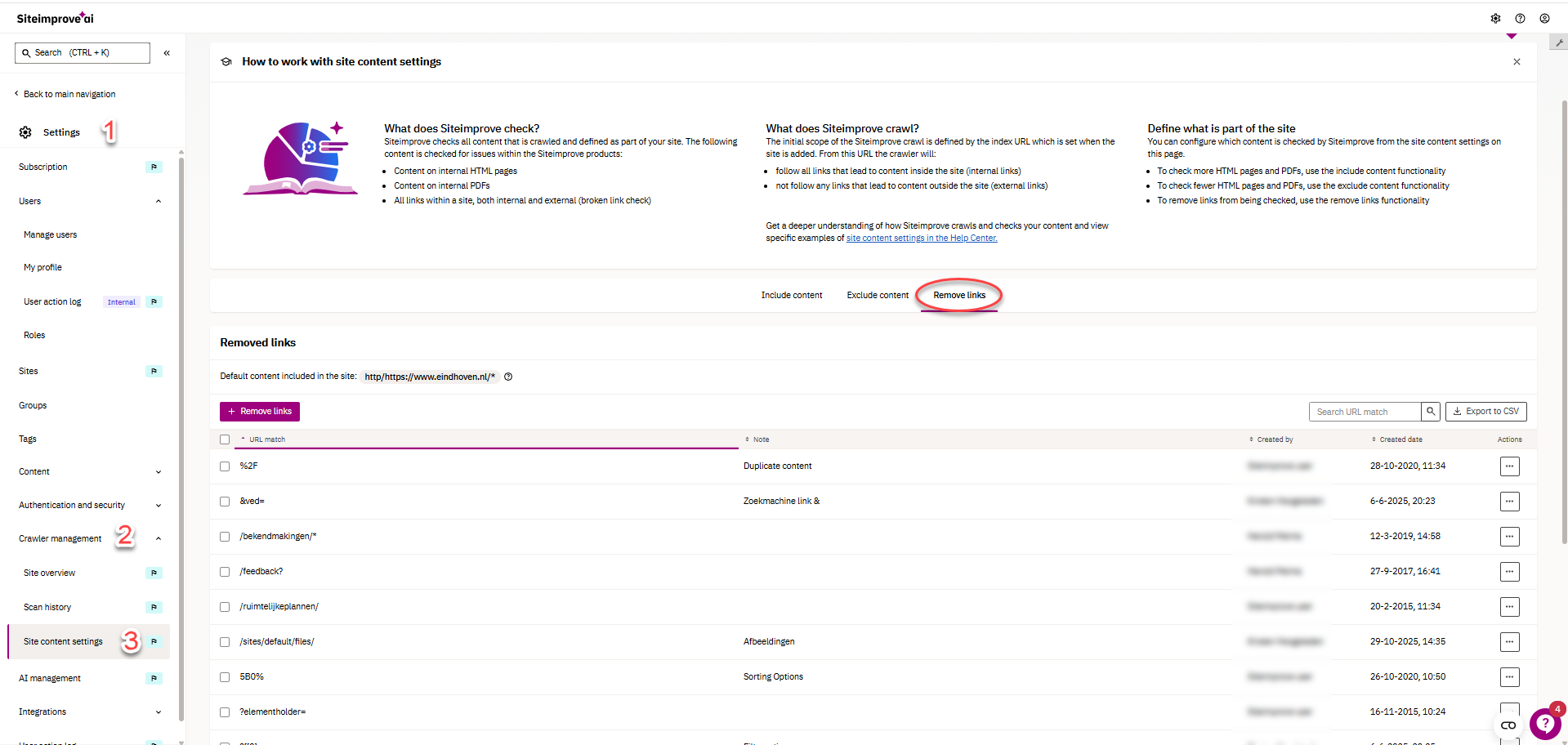Check the /bekendmakingen/* row checkbox
Screen dimensions: 1568x745
pos(225,537)
